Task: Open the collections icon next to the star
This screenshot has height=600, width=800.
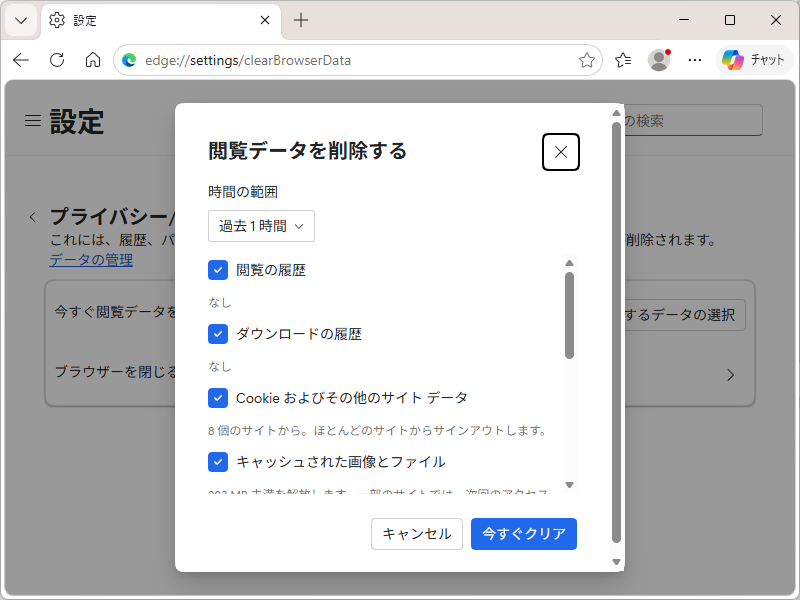Action: click(622, 59)
